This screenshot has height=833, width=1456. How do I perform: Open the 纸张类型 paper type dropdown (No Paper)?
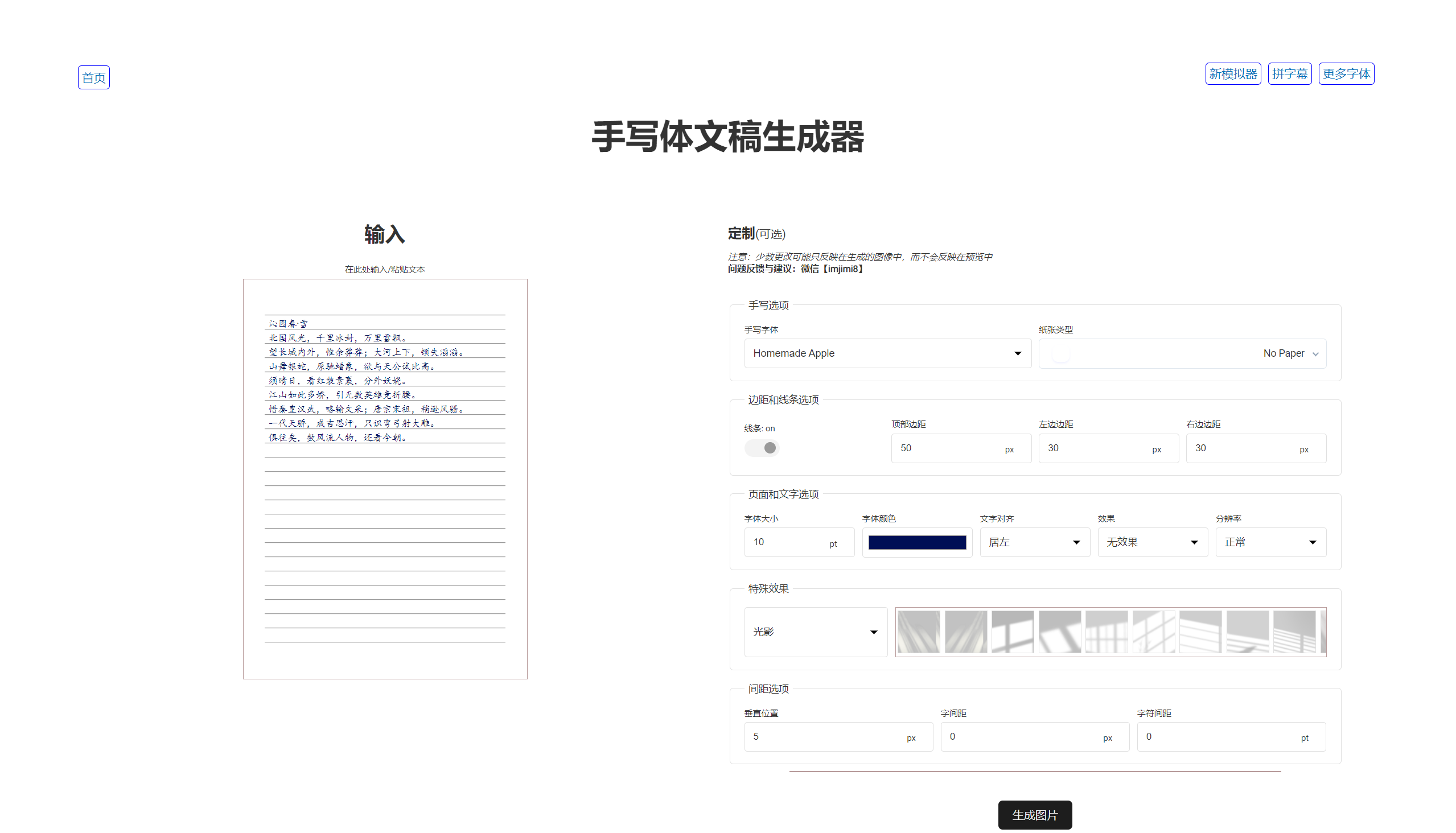1182,353
